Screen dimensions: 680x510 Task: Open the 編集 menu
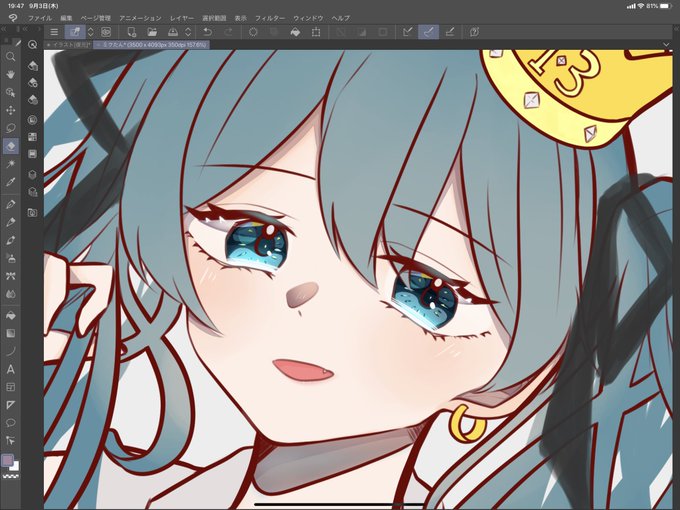point(66,18)
